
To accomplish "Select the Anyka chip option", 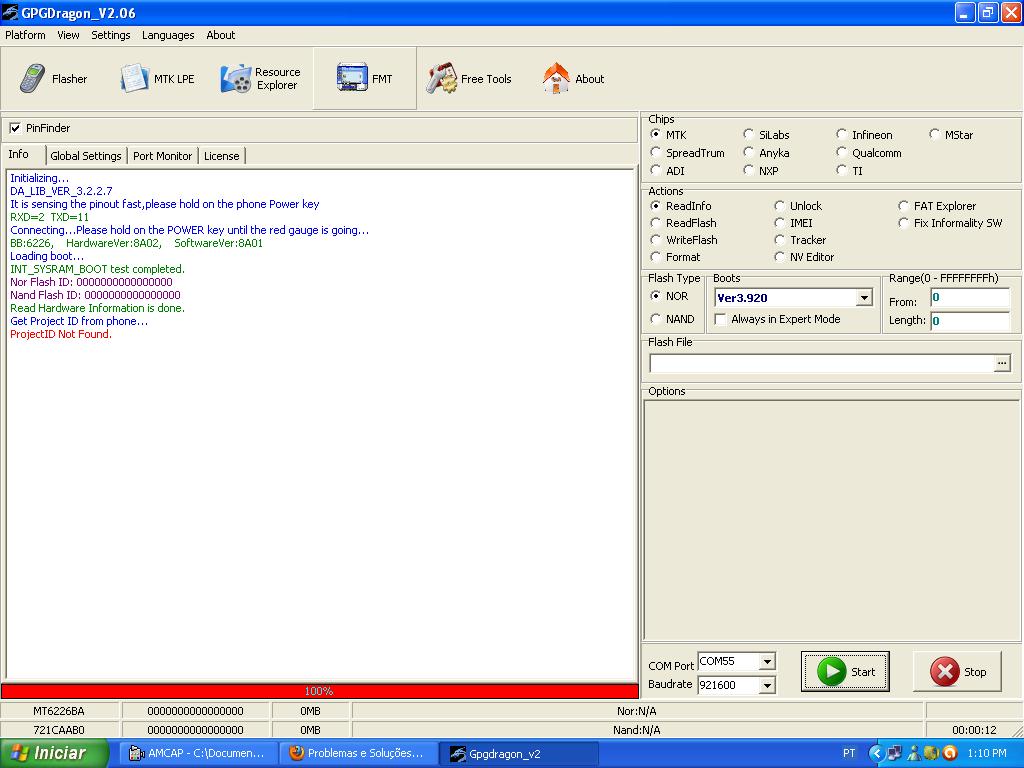I will (748, 153).
